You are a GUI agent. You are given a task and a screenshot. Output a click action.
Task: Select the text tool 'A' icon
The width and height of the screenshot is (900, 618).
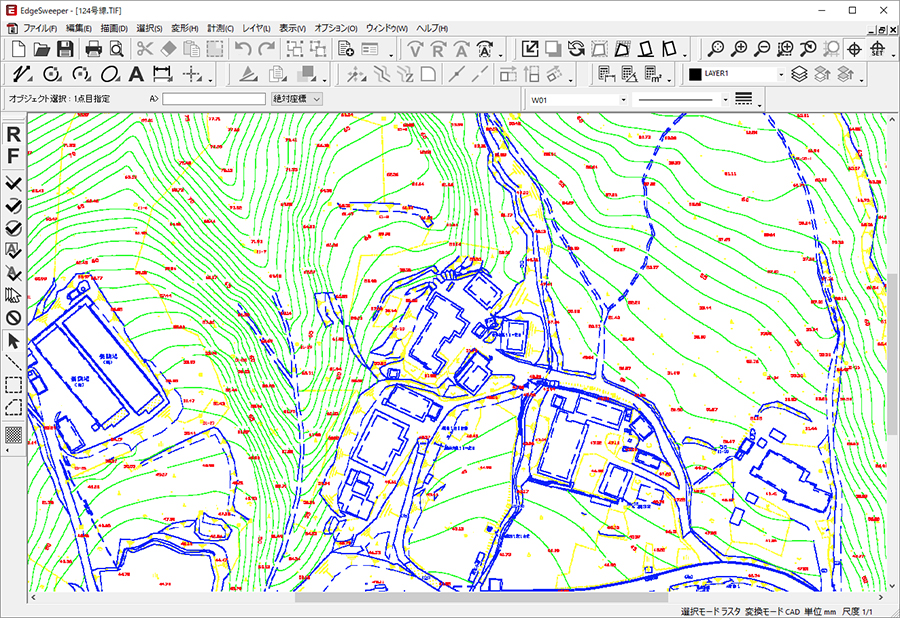click(137, 74)
